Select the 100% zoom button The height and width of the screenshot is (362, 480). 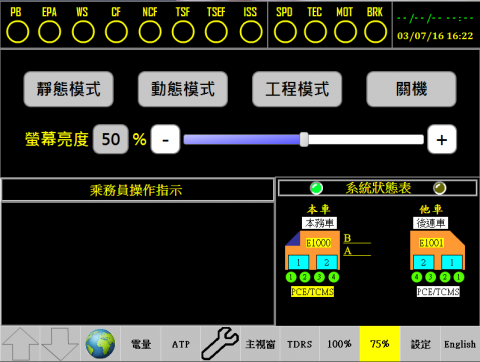tap(340, 344)
